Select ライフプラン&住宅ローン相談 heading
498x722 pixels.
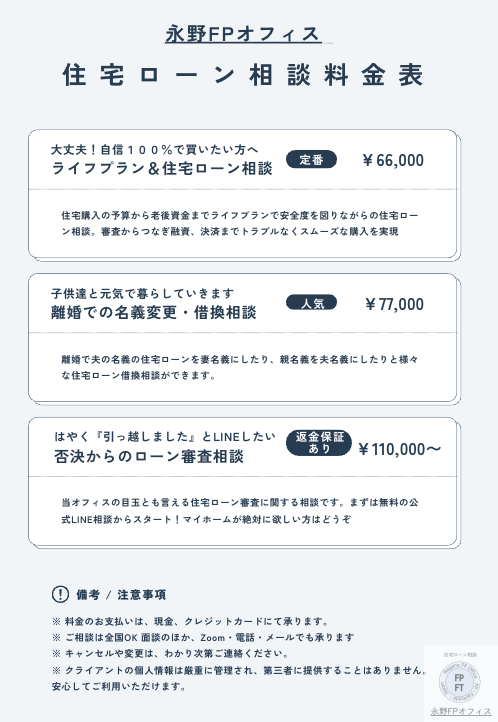162,169
